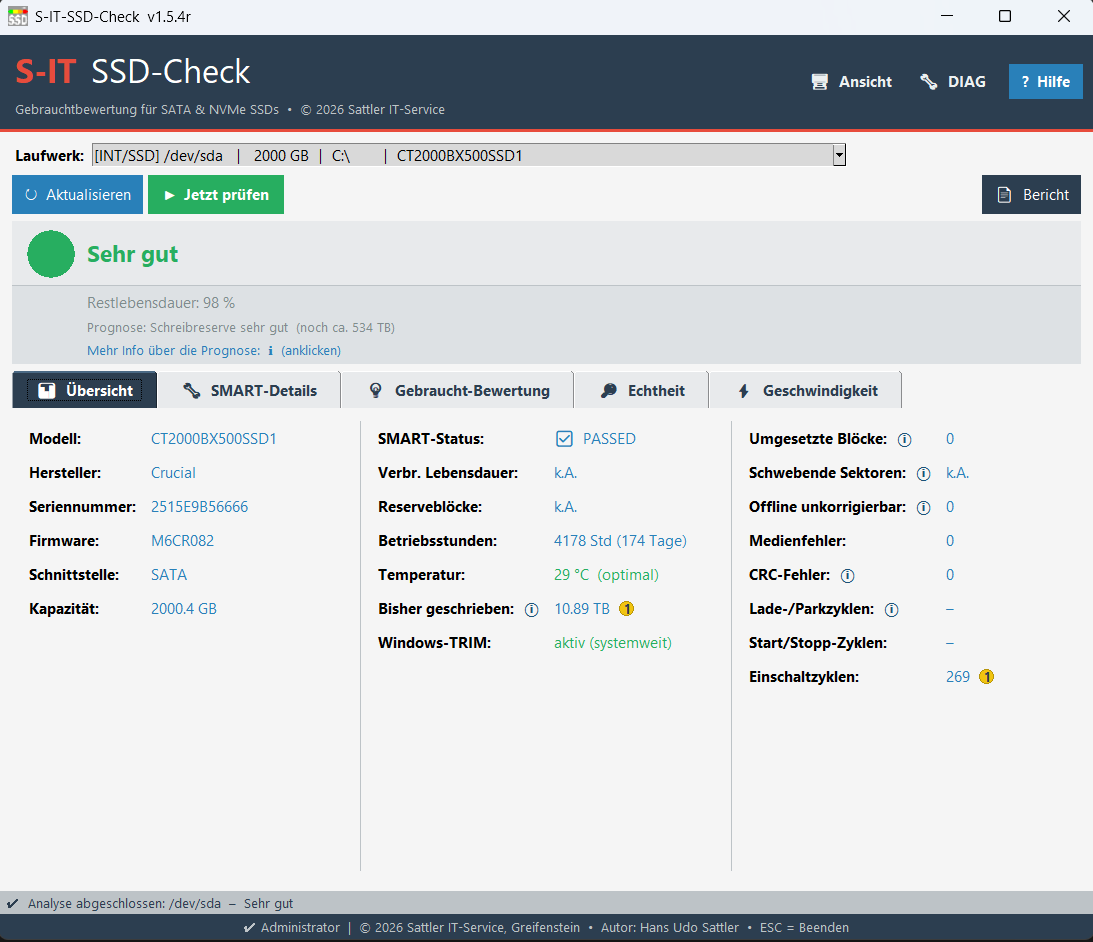Click the serial number 2515E9B56666

(x=199, y=507)
